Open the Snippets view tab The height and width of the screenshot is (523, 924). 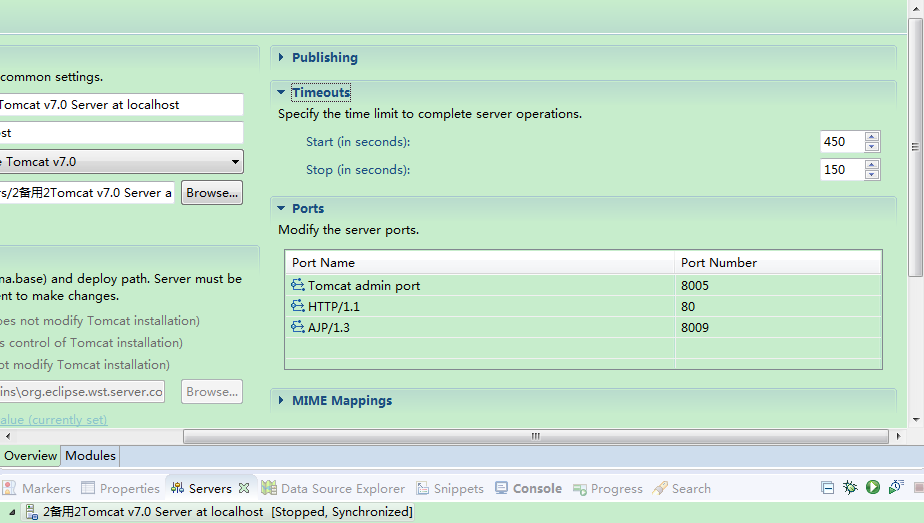(x=450, y=488)
